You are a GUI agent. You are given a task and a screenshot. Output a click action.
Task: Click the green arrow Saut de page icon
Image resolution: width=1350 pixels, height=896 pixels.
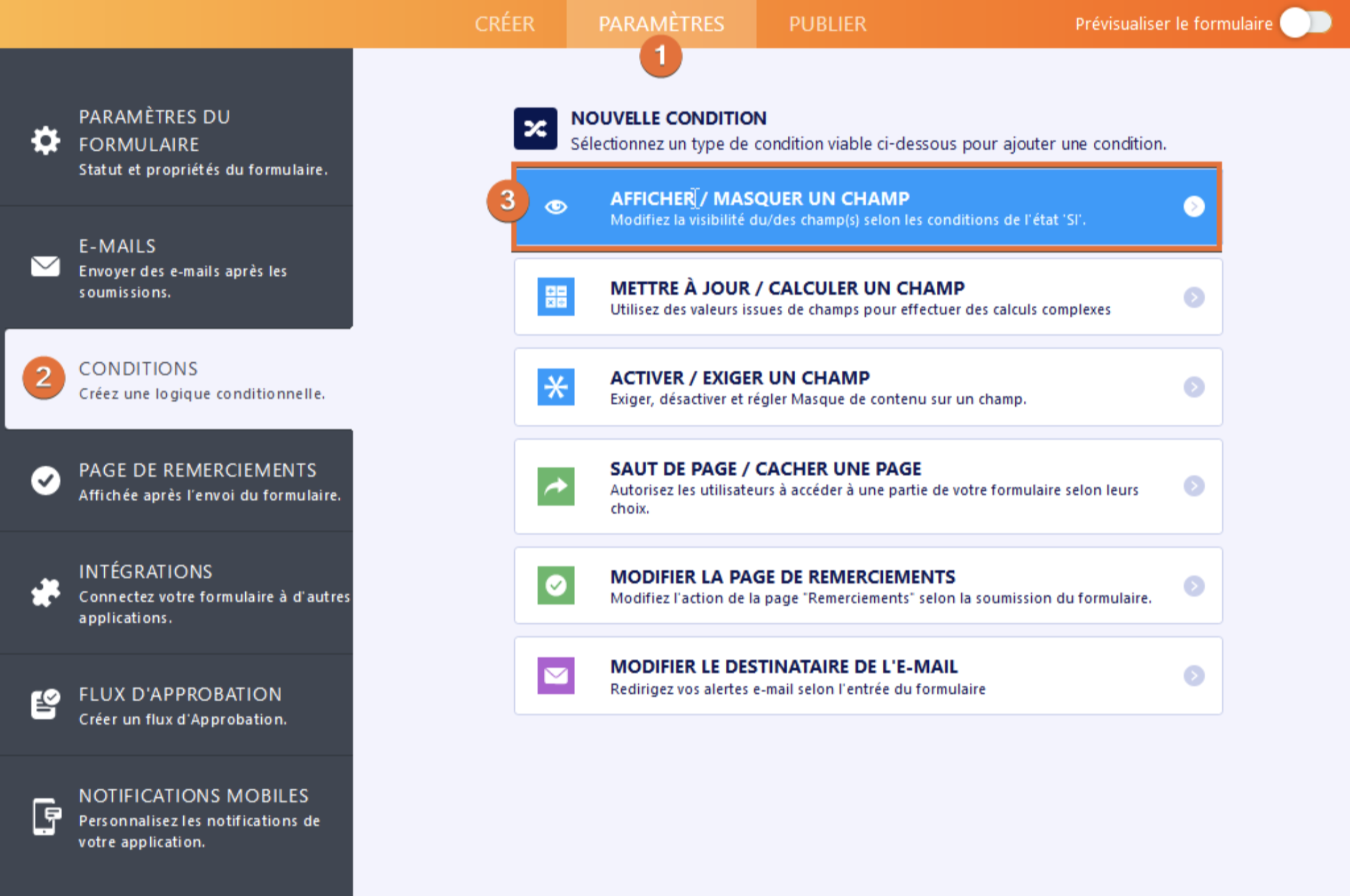[555, 487]
